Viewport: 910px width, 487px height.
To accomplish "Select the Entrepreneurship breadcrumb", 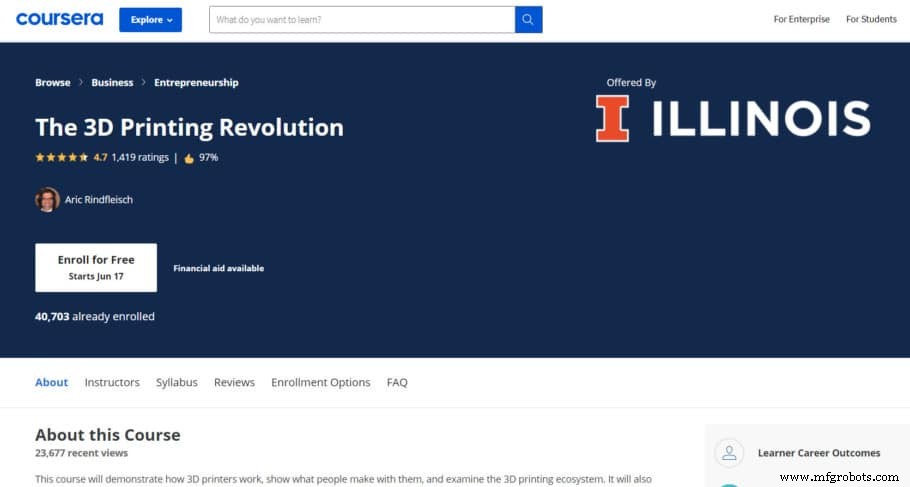I will (196, 83).
